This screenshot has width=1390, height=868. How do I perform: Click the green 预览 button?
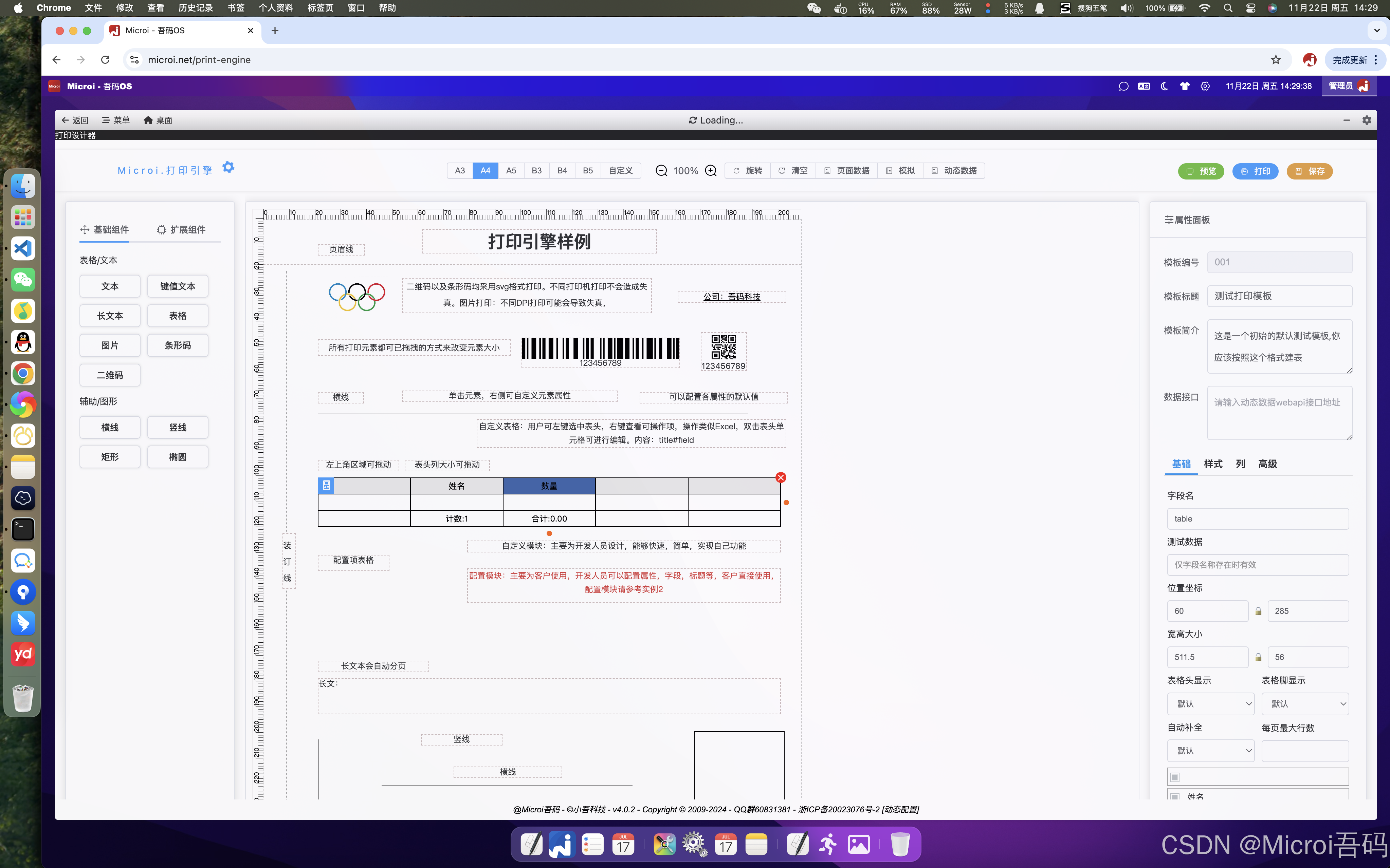click(1201, 171)
